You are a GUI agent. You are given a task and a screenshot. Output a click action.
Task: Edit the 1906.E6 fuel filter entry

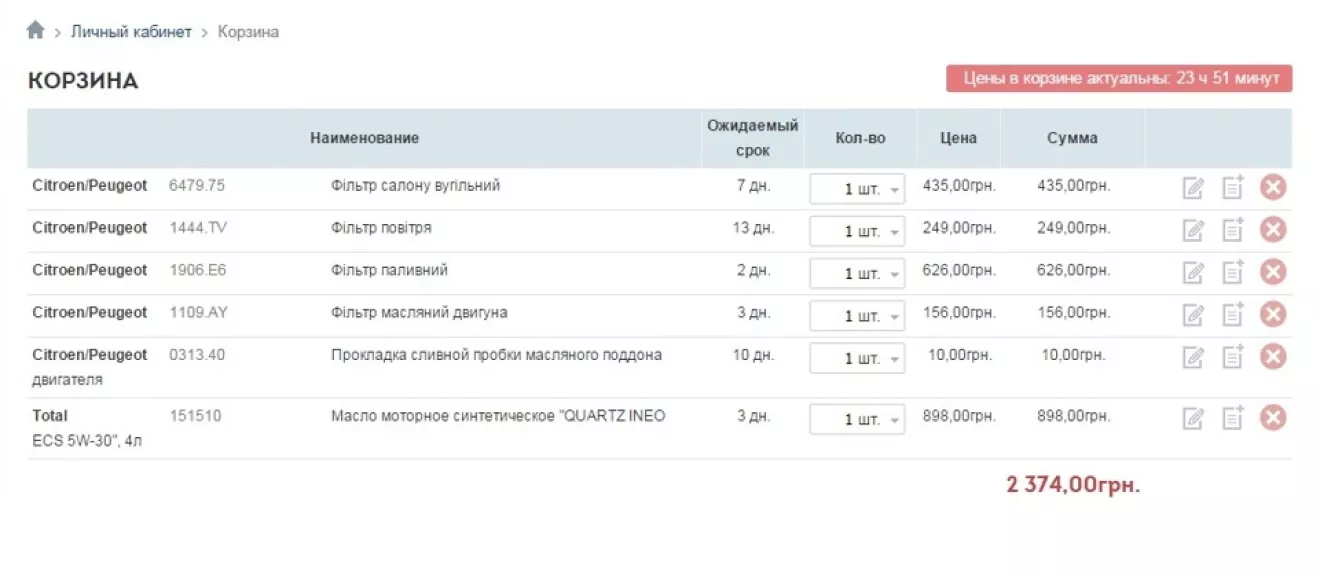pyautogui.click(x=1193, y=273)
